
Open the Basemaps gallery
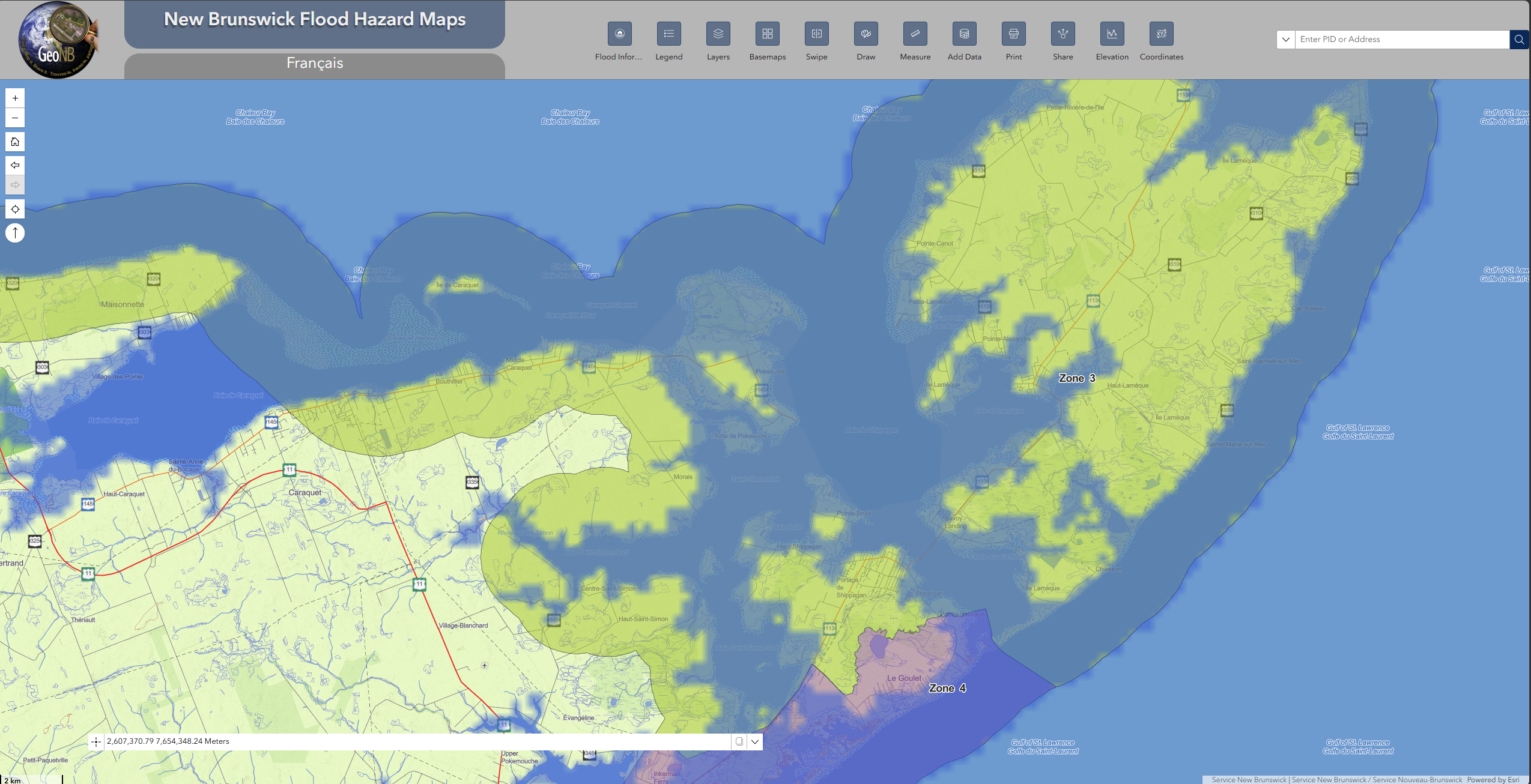[767, 34]
